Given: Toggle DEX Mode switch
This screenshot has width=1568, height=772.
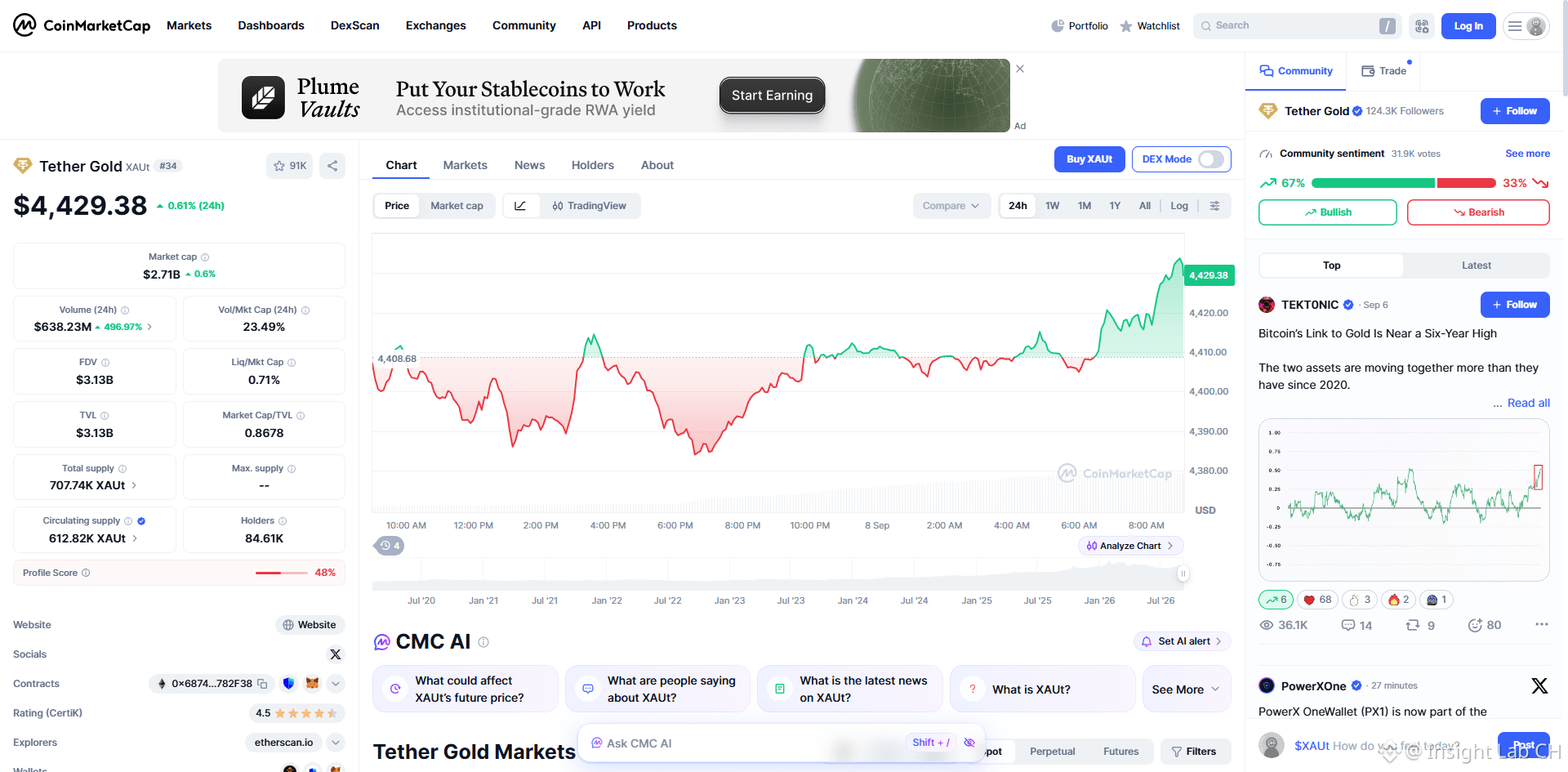Looking at the screenshot, I should click(x=1211, y=159).
